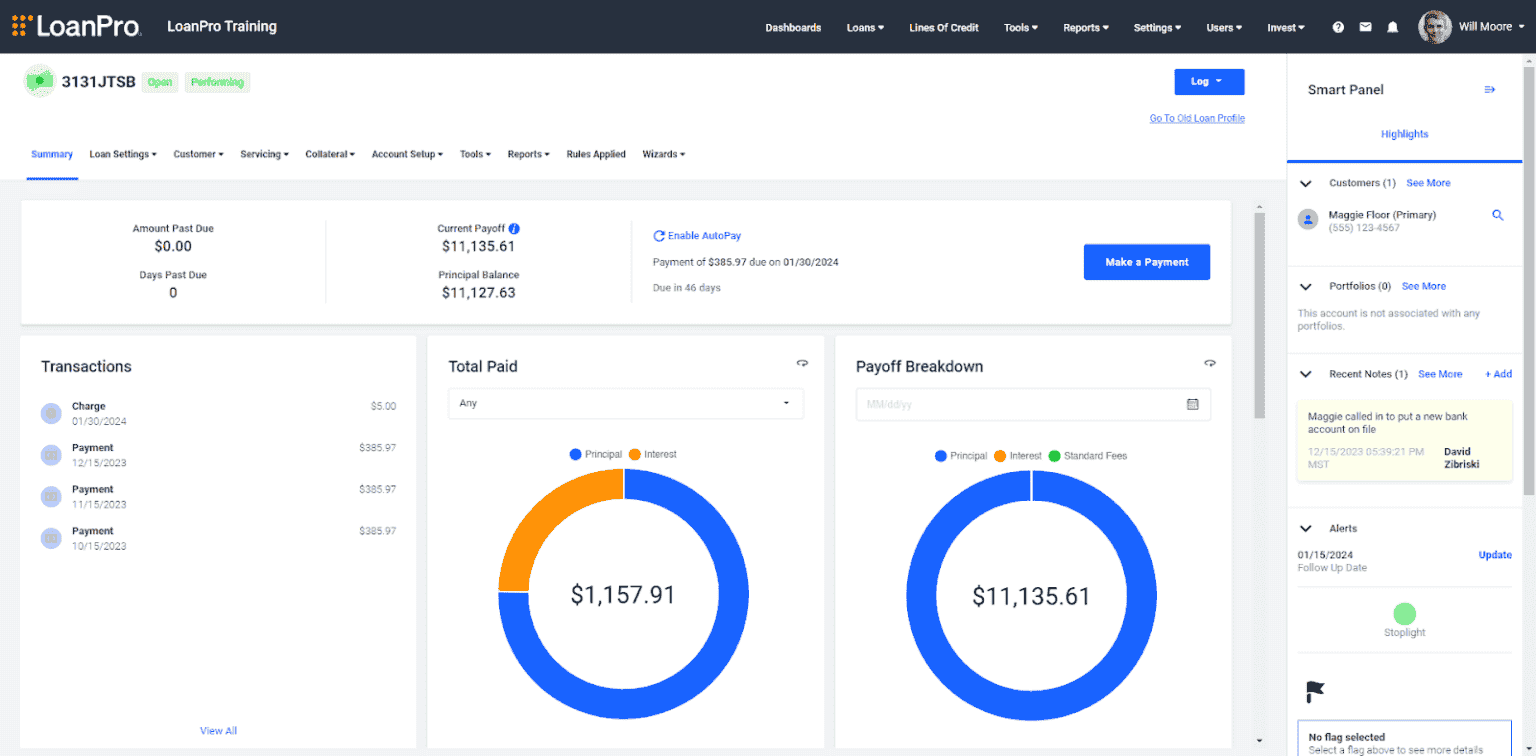Open the help question mark icon

click(x=1338, y=28)
